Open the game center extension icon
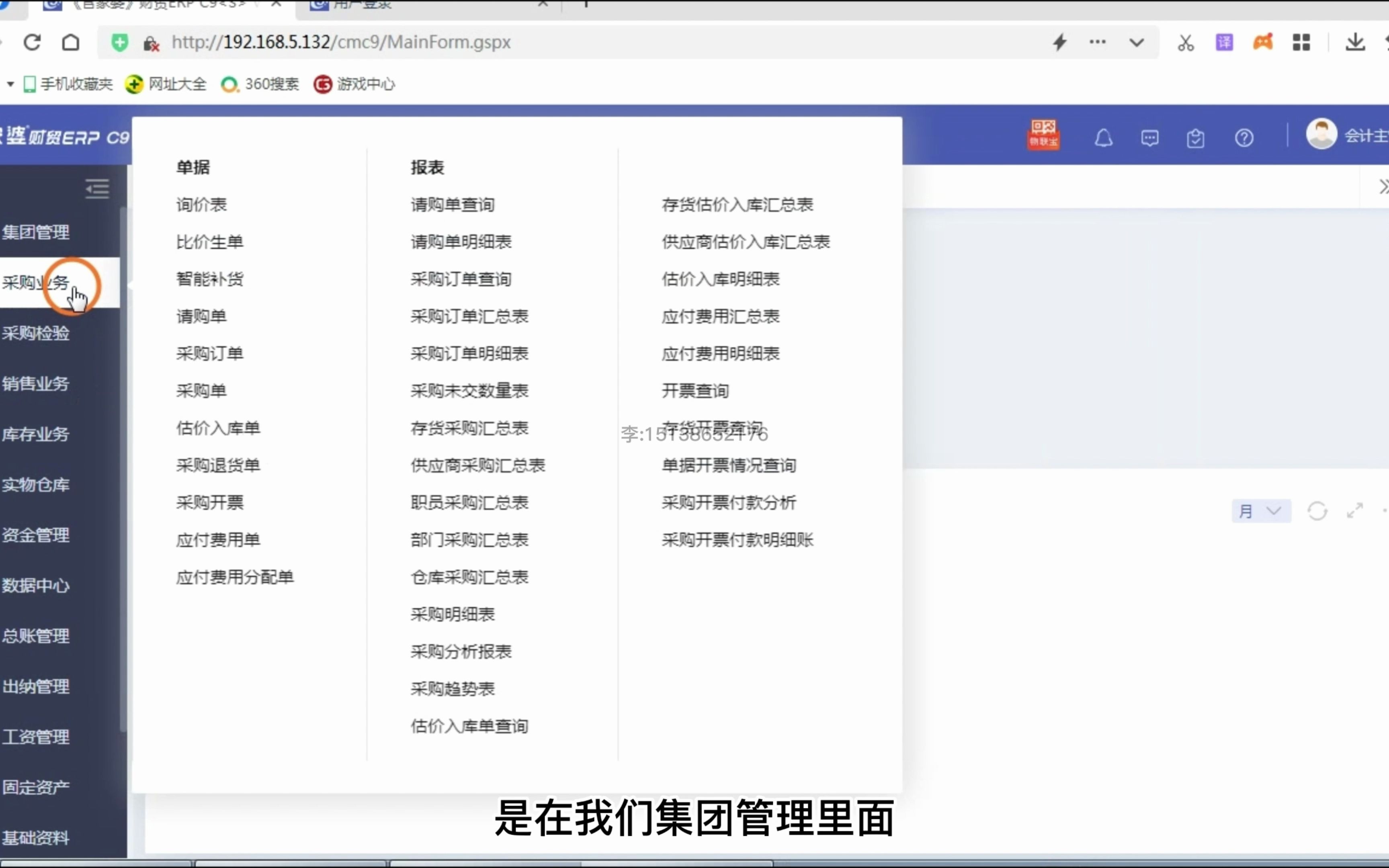This screenshot has width=1389, height=868. click(1263, 42)
